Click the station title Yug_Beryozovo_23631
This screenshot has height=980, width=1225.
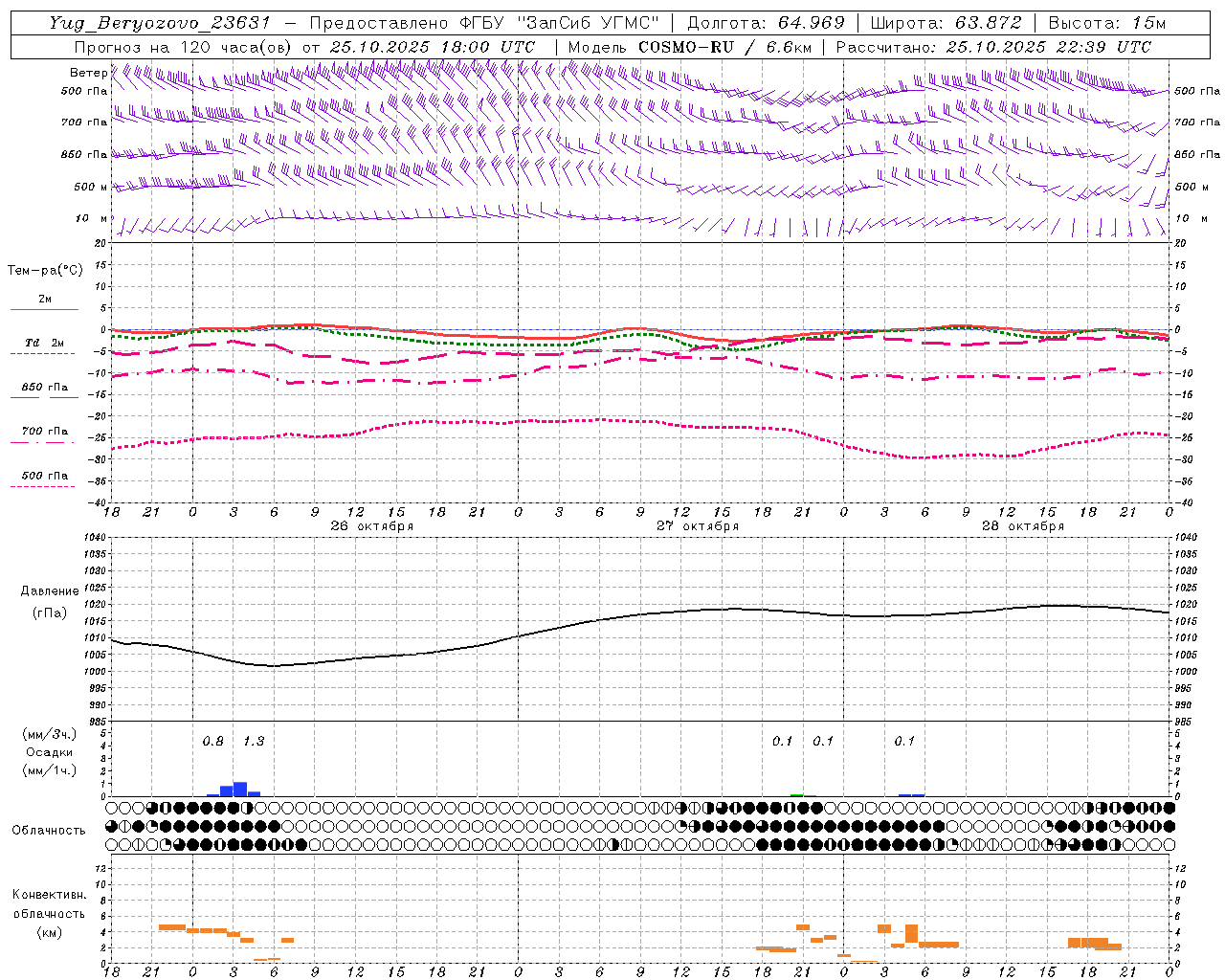tap(160, 23)
